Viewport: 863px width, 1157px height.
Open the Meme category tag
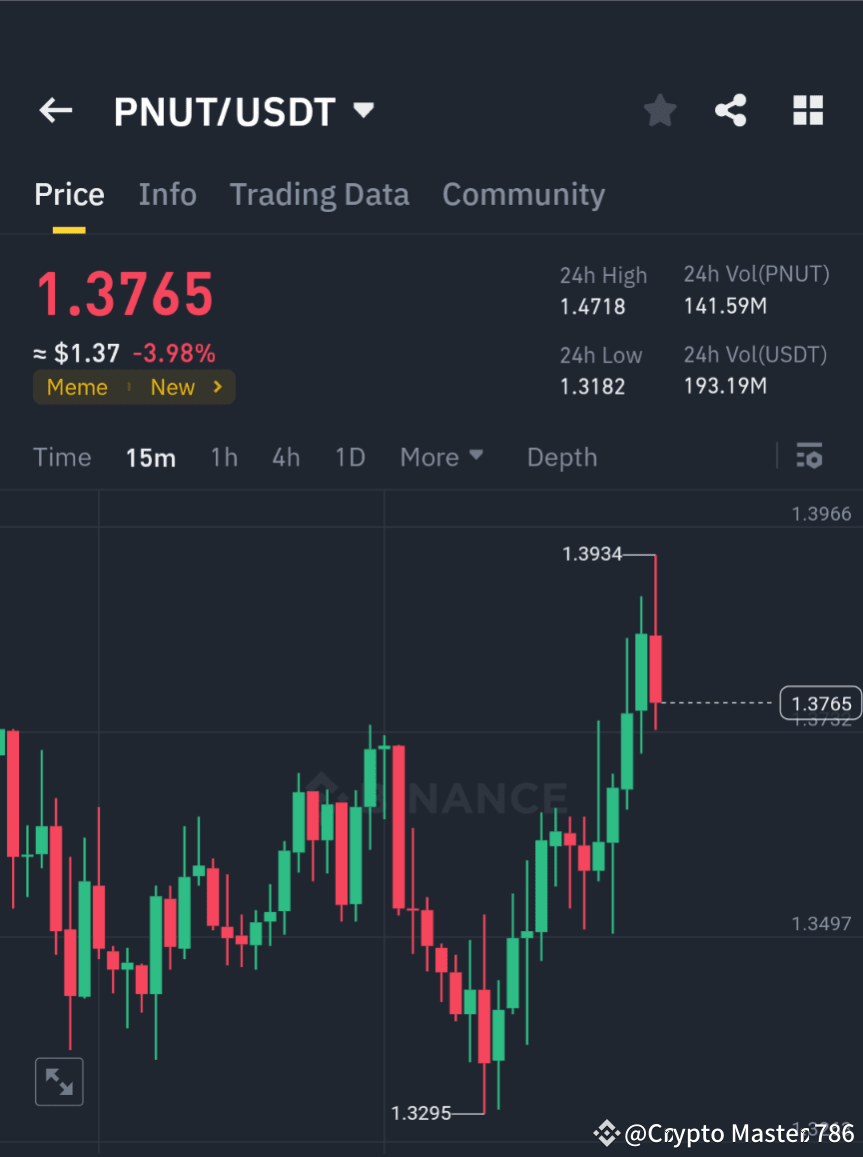tap(77, 387)
